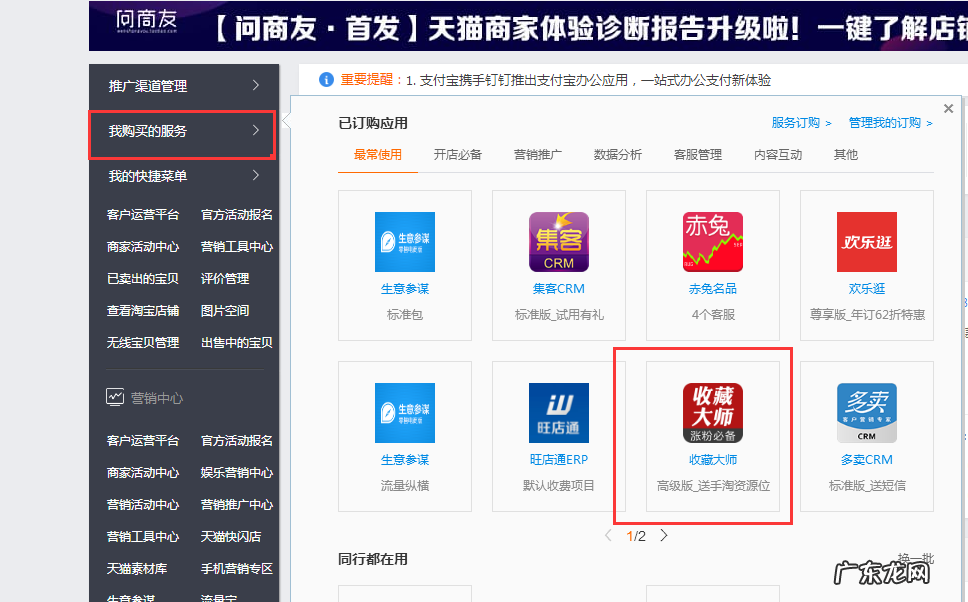This screenshot has height=602, width=968.
Task: Open the 生意参谋 app icon
Action: (x=404, y=241)
